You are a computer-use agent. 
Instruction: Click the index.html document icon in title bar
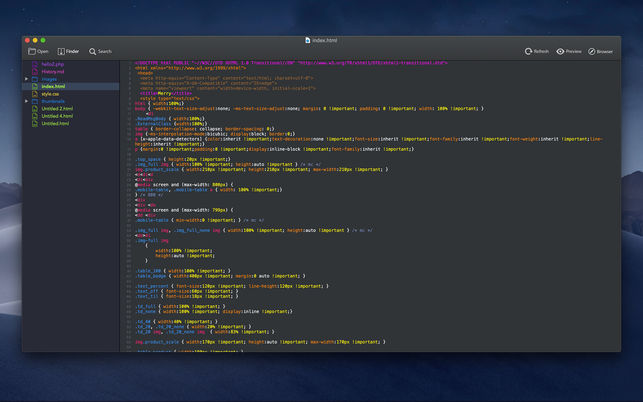pyautogui.click(x=308, y=40)
